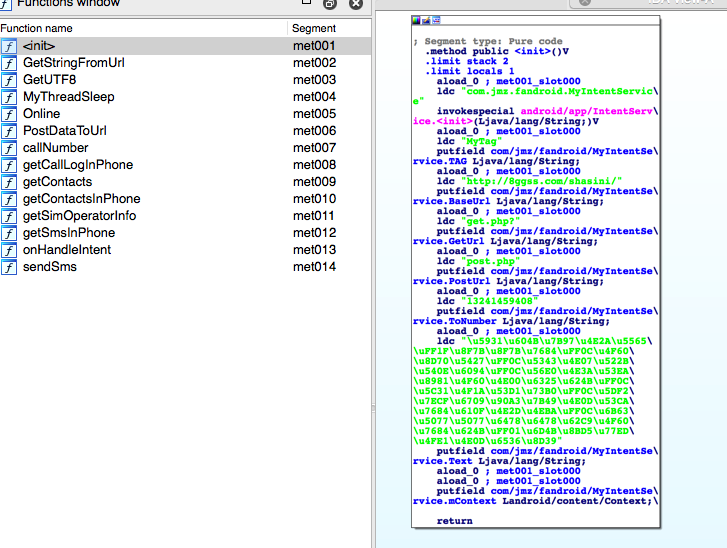Screen dimensions: 727x548
Task: Click function icon beside GetUTF8
Action: pos(9,80)
